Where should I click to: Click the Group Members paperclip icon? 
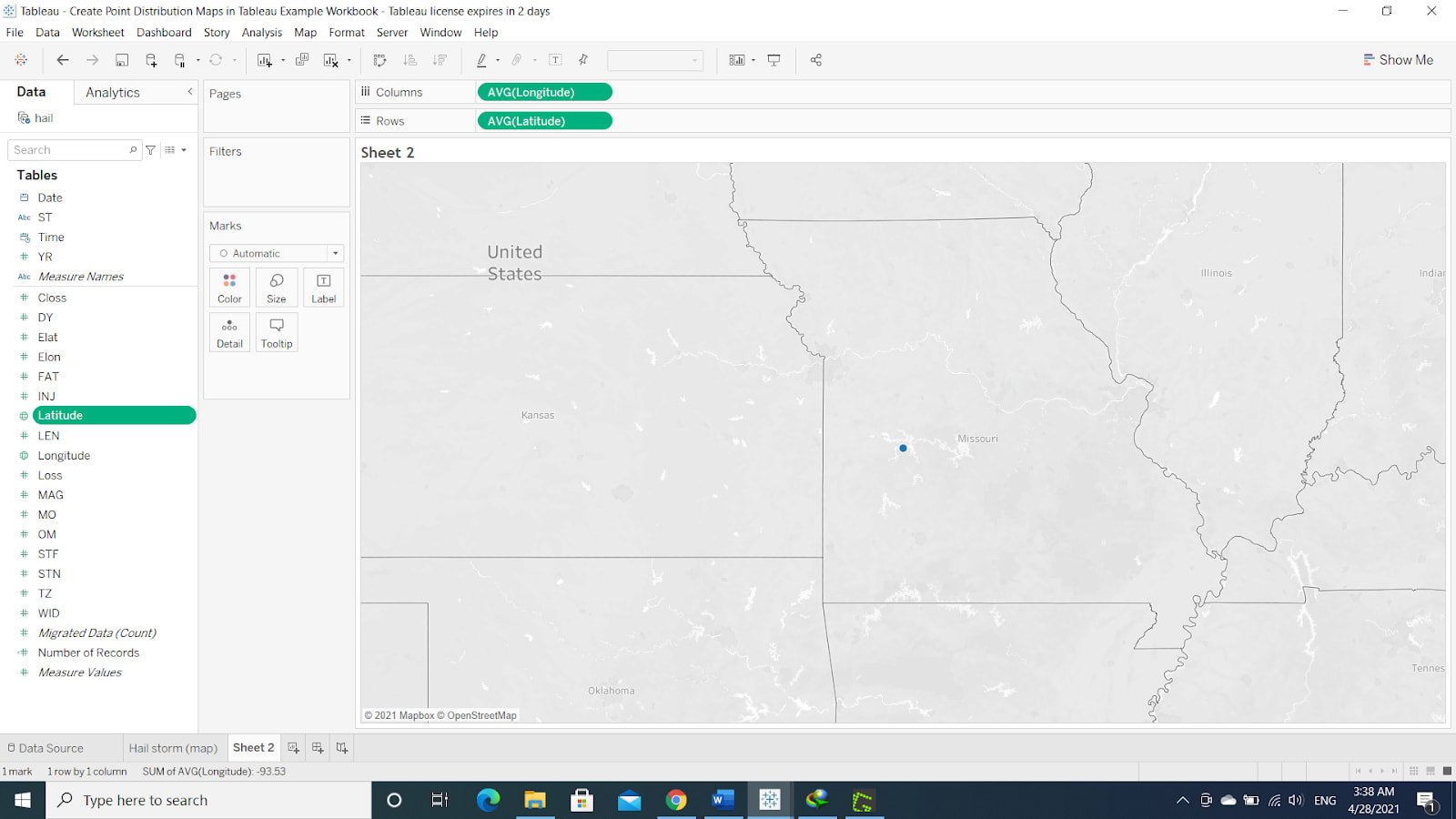[x=517, y=60]
